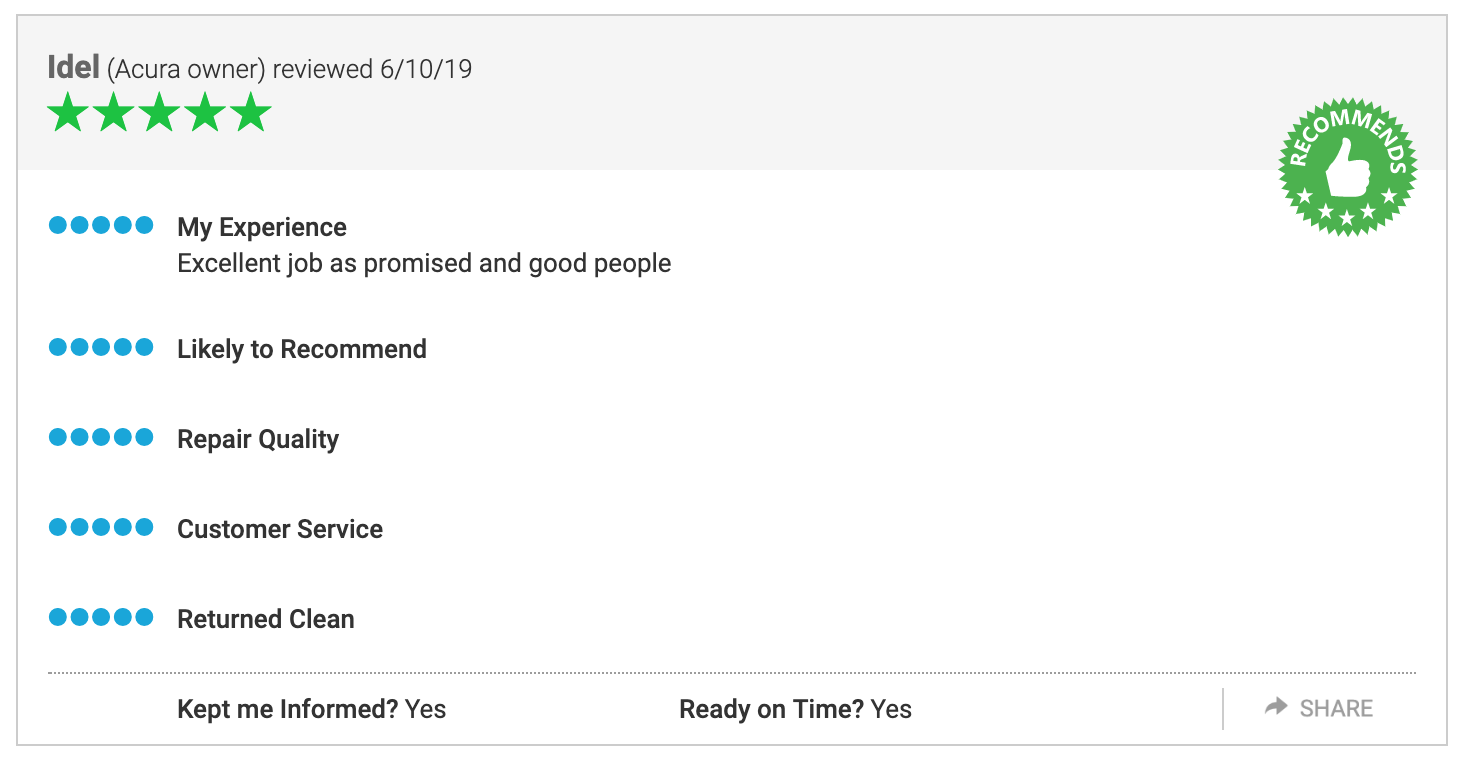Click the review text about excellent job
Screen dimensions: 1468x760
click(x=424, y=263)
